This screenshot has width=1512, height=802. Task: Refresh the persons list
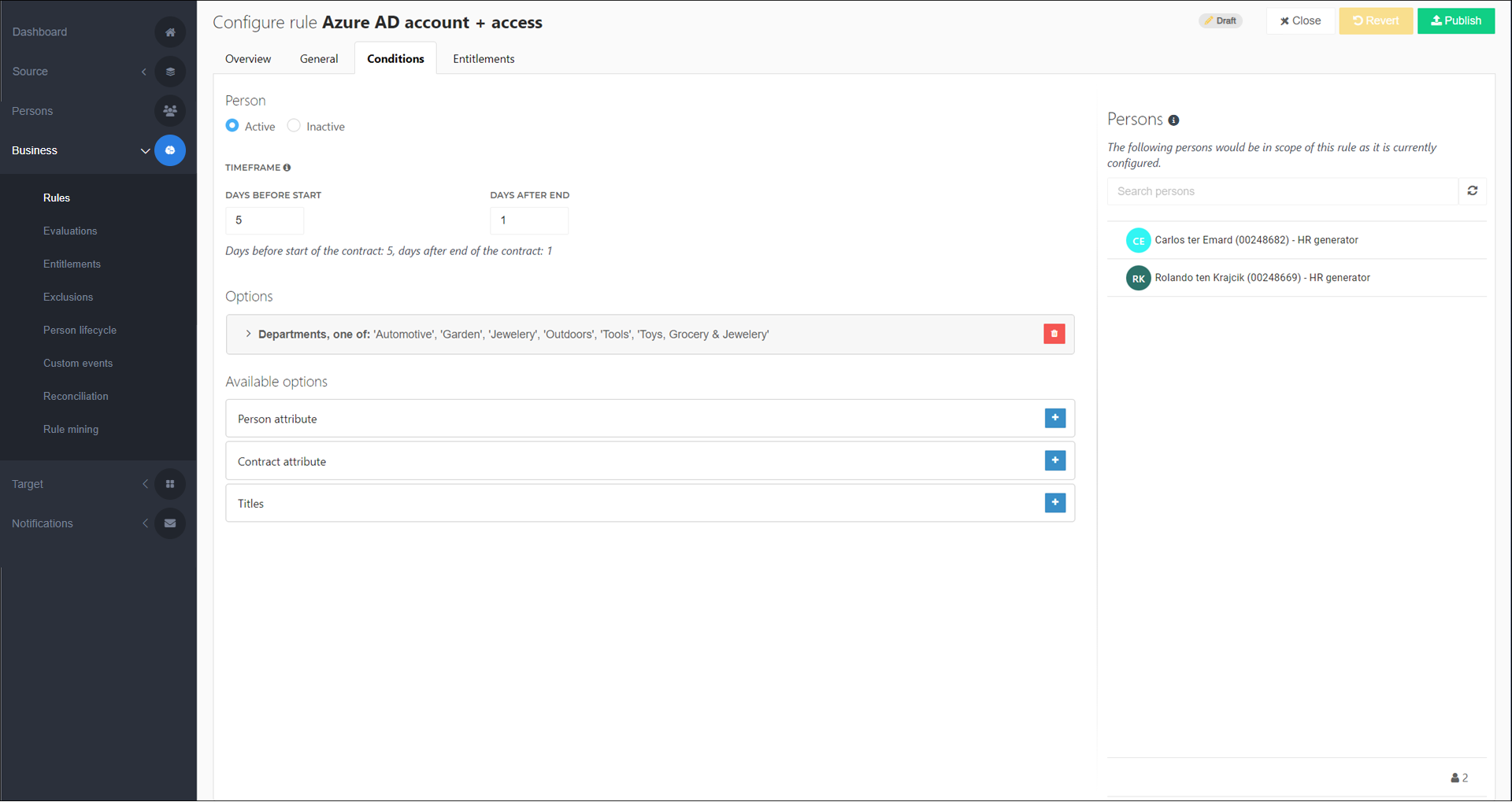1473,191
